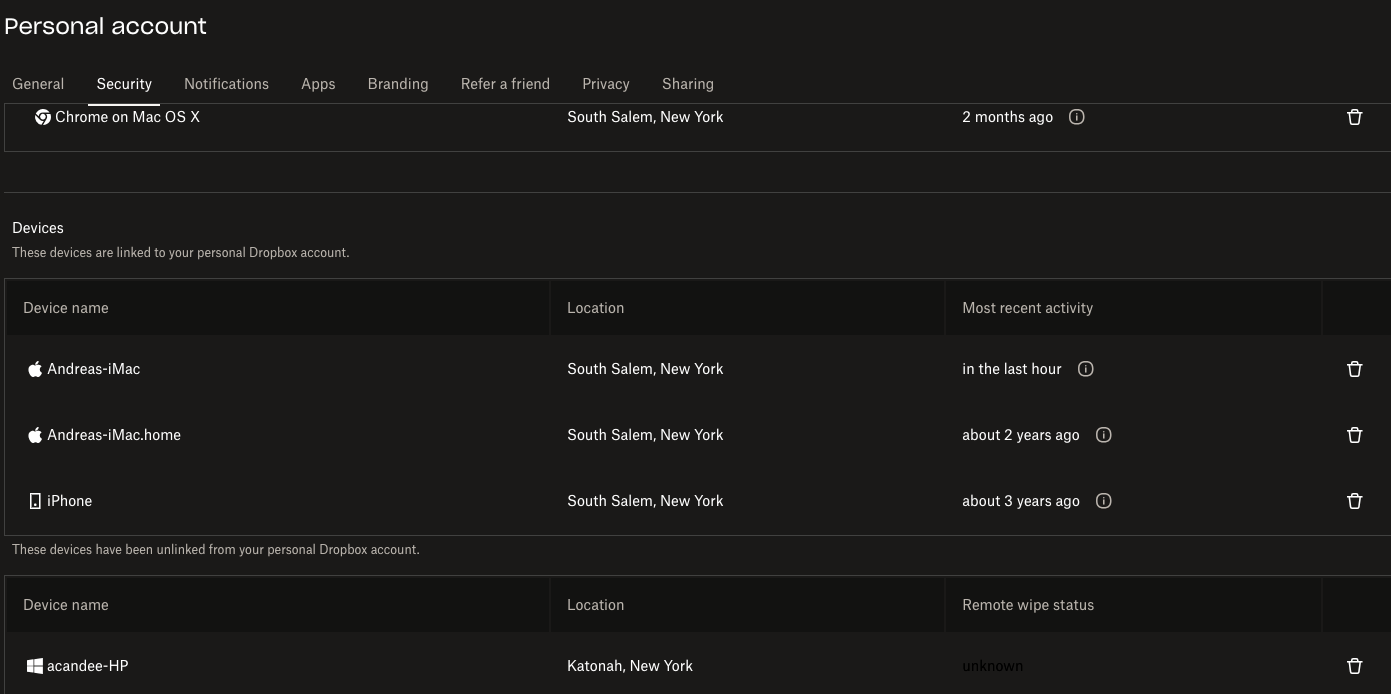Click the Security tab
This screenshot has width=1391, height=694.
(124, 84)
